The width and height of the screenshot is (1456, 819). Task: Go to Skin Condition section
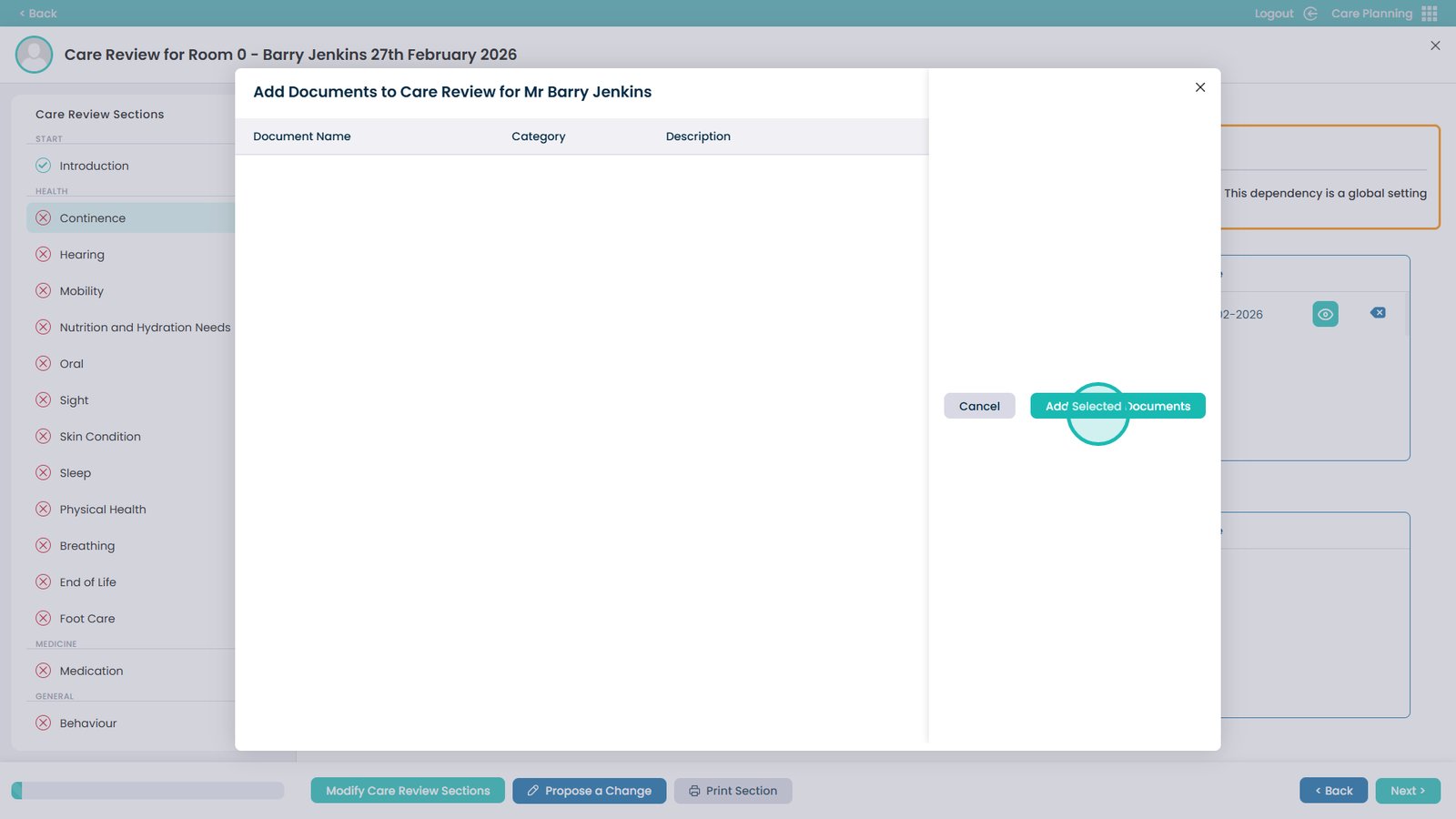click(100, 437)
